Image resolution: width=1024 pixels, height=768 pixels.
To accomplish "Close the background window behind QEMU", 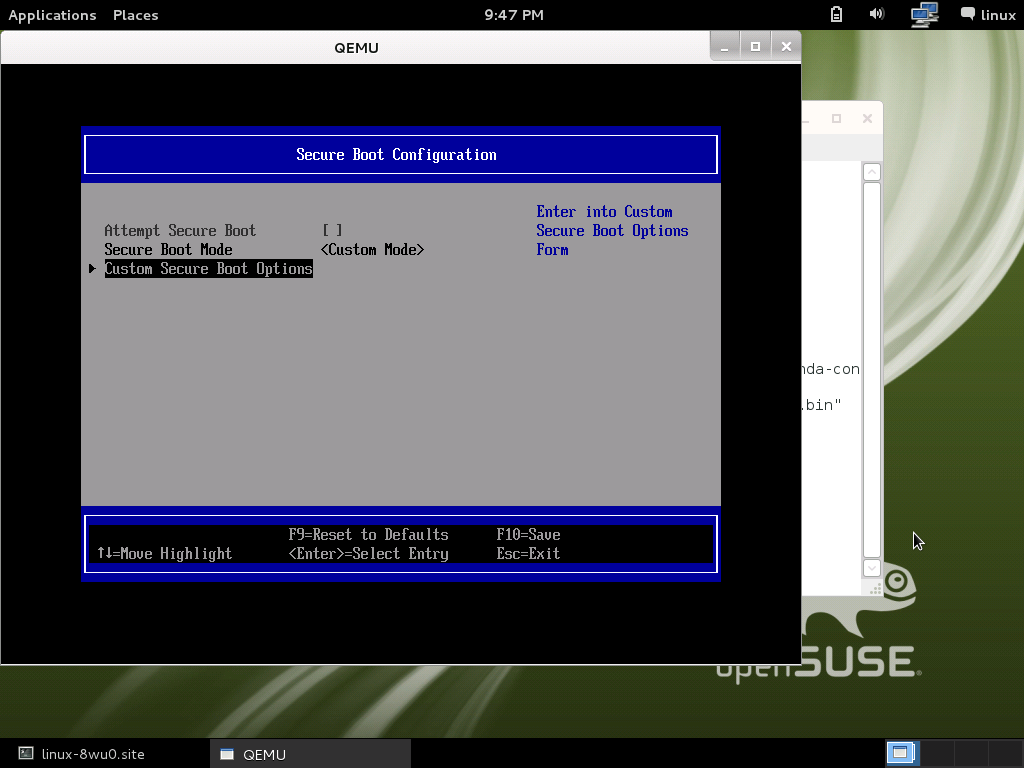I will pyautogui.click(x=867, y=118).
